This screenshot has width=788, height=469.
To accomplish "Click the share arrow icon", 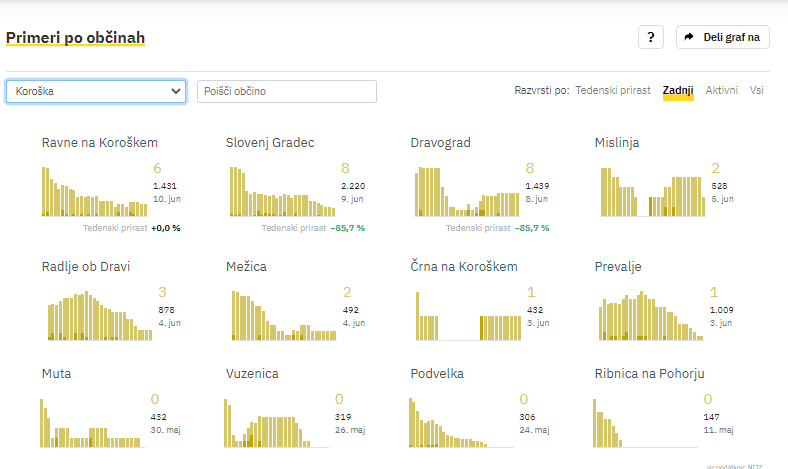I will (689, 37).
